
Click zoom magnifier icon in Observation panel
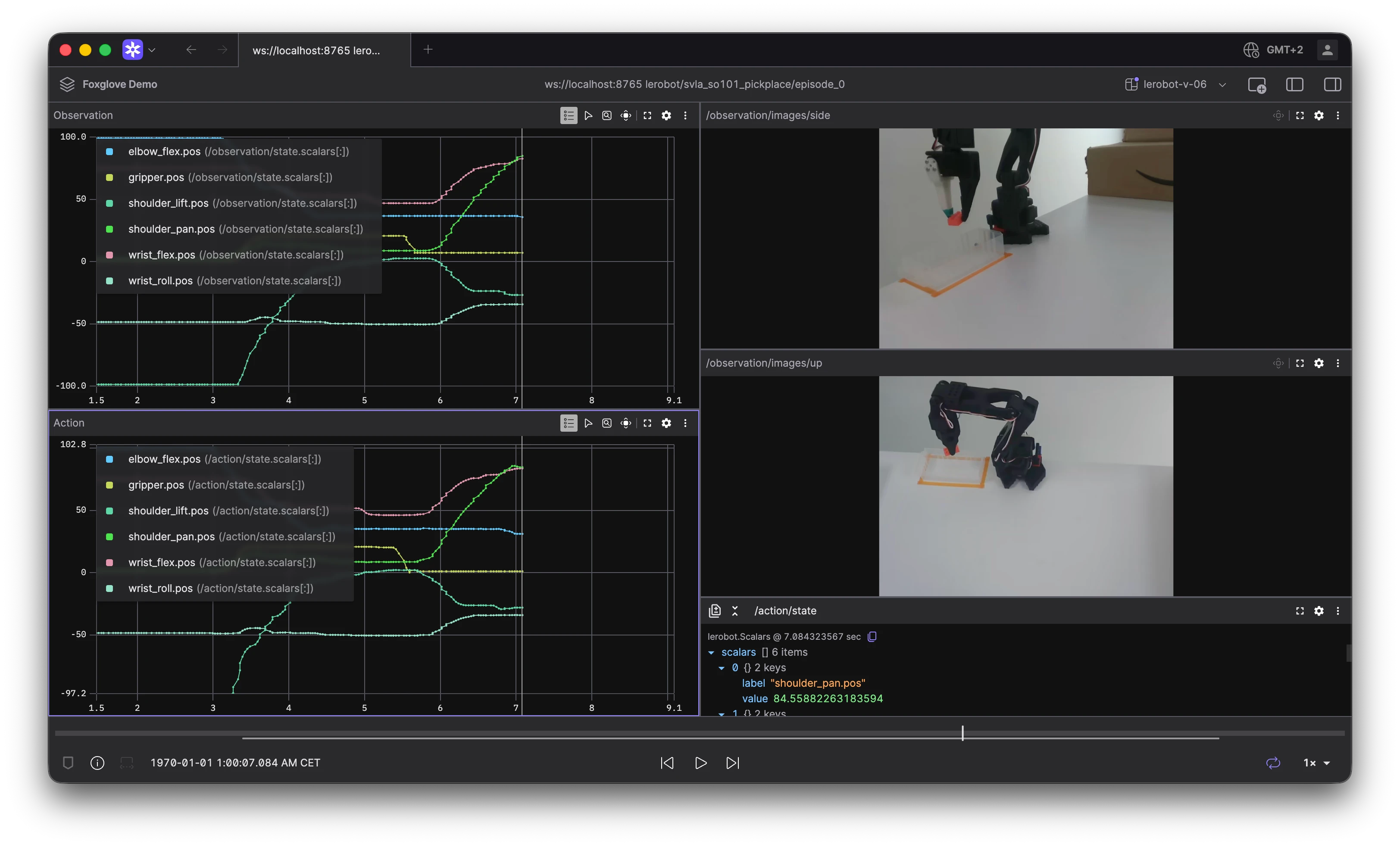click(607, 115)
